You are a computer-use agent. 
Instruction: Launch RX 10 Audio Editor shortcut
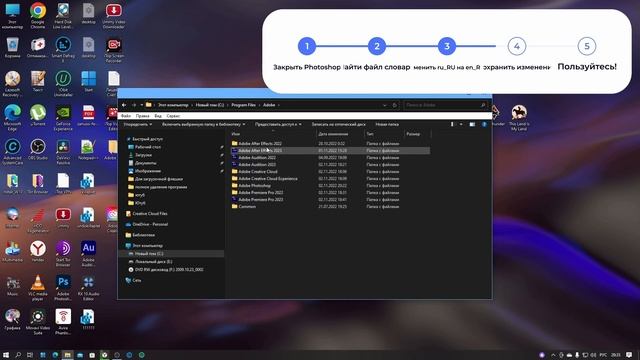(x=88, y=287)
